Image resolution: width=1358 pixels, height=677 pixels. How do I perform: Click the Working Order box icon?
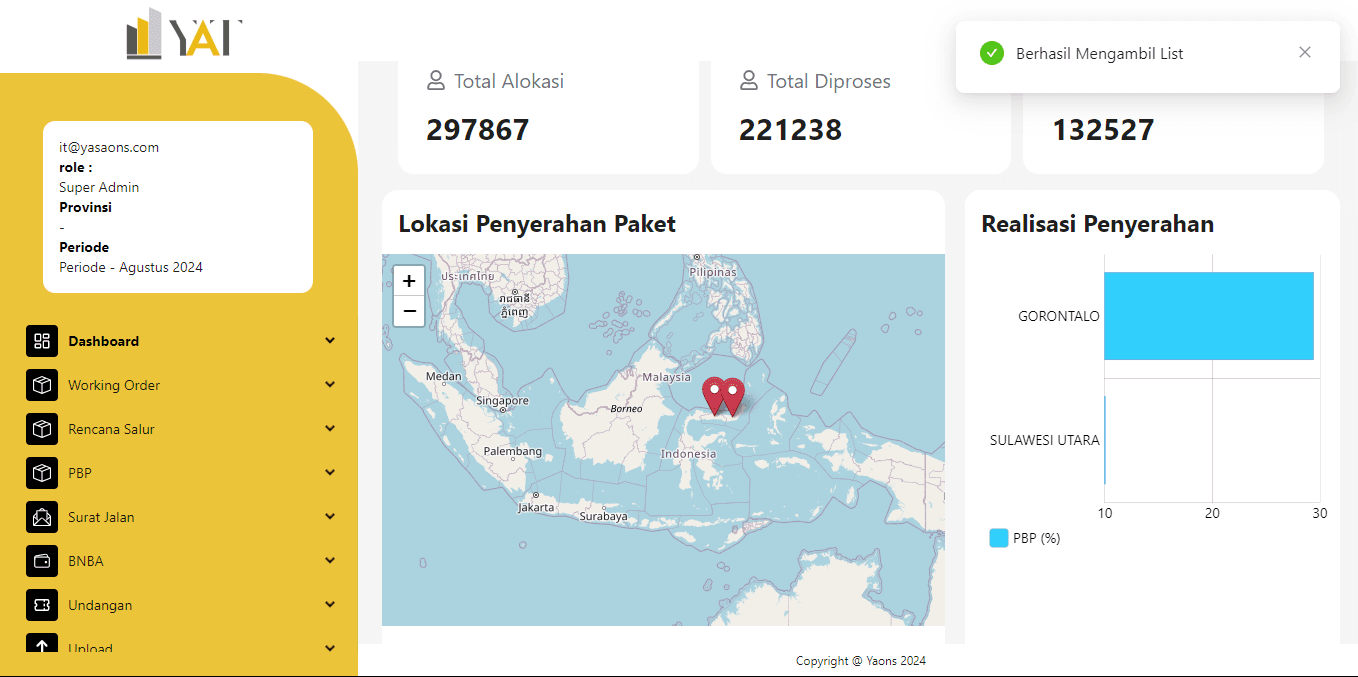click(42, 385)
